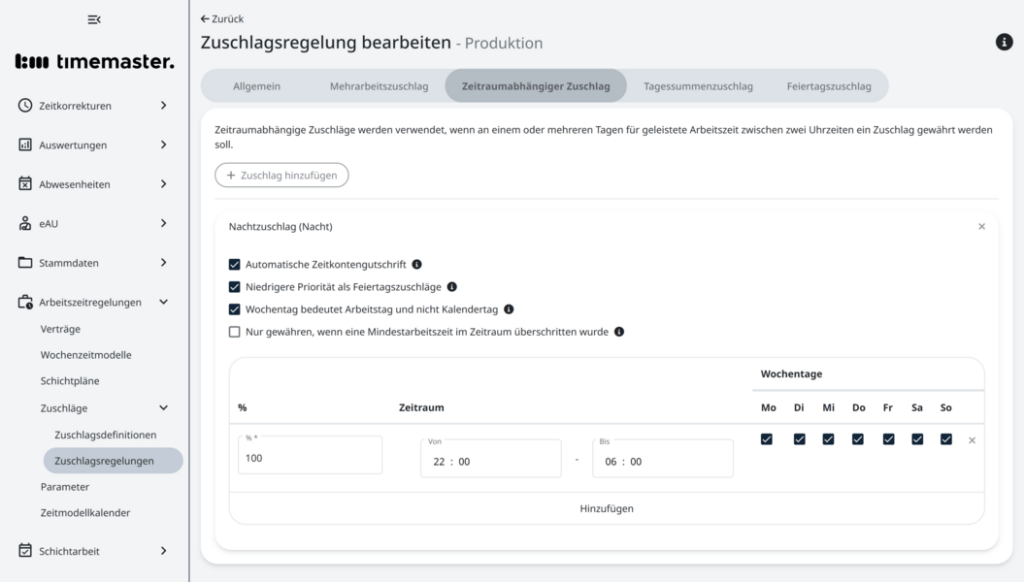Click the Von time input field
The width and height of the screenshot is (1024, 582).
tap(490, 458)
